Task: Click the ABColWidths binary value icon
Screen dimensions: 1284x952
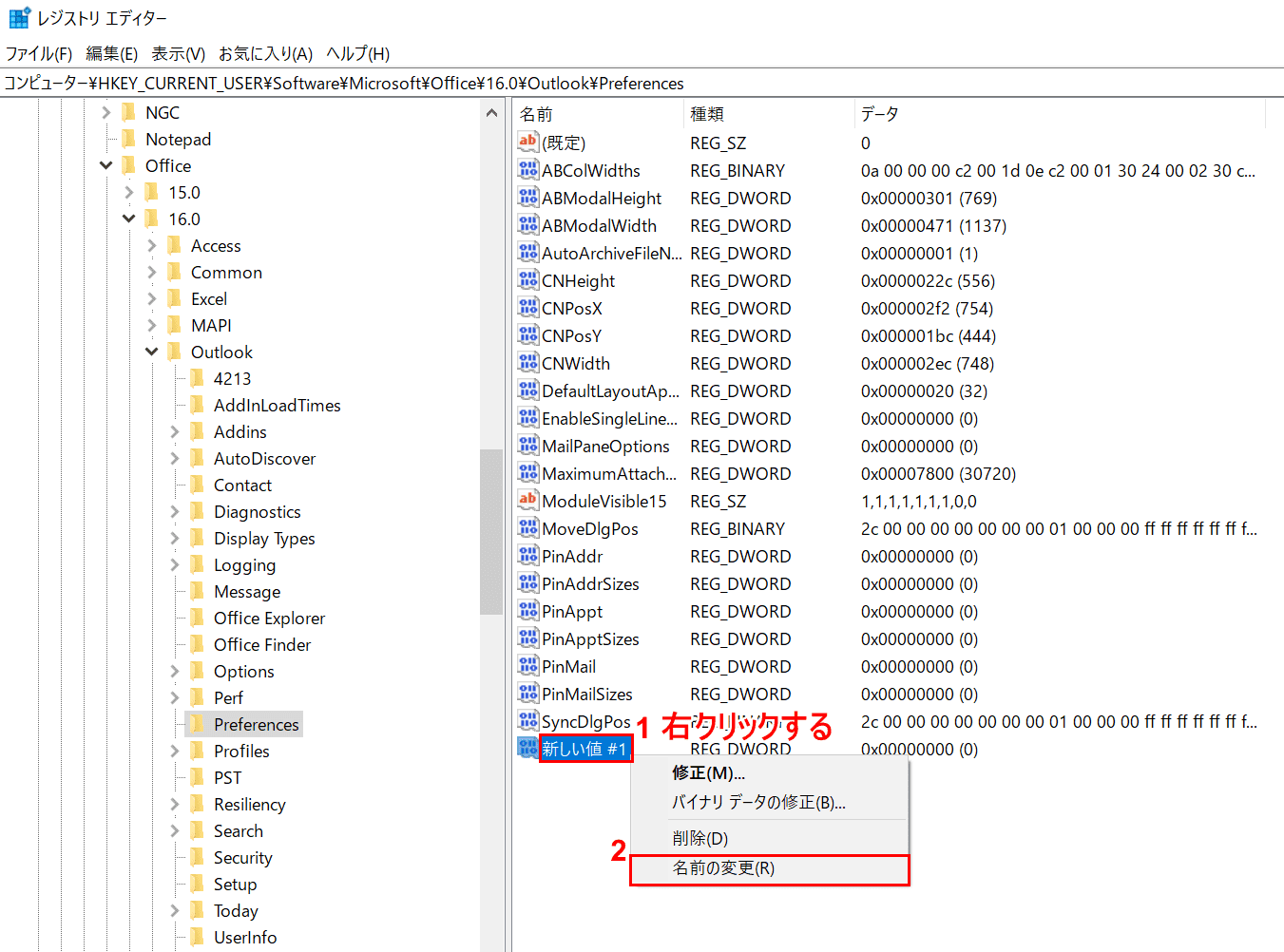Action: pos(528,170)
